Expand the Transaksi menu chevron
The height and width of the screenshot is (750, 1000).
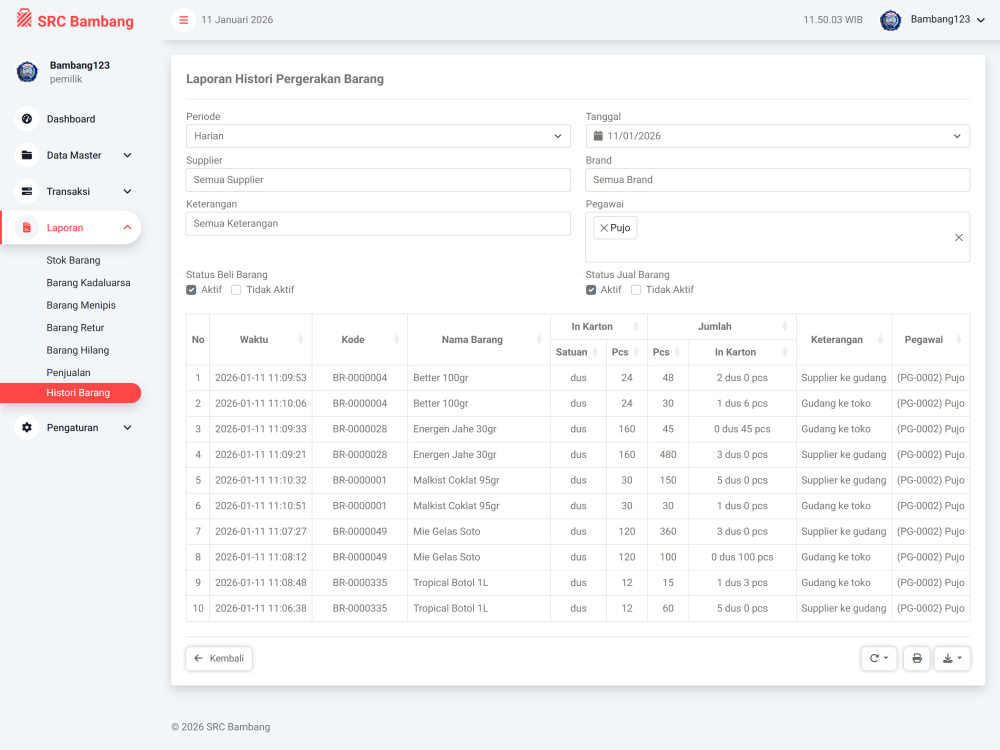tap(128, 191)
